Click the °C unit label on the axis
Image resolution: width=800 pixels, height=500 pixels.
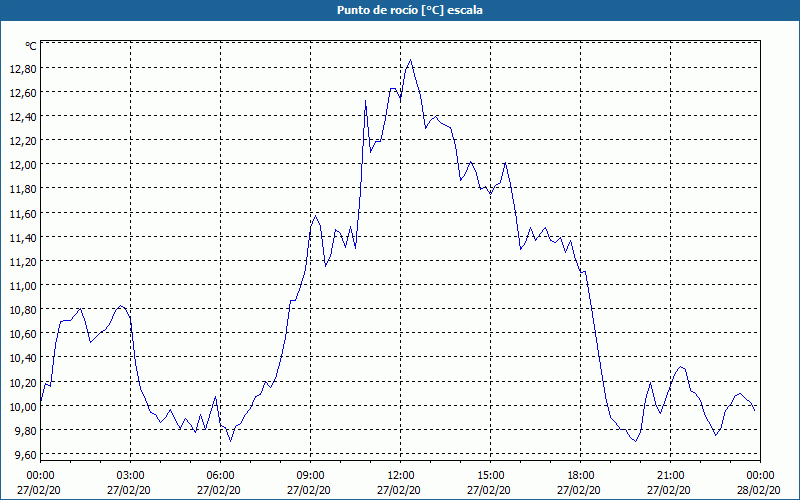(x=31, y=46)
